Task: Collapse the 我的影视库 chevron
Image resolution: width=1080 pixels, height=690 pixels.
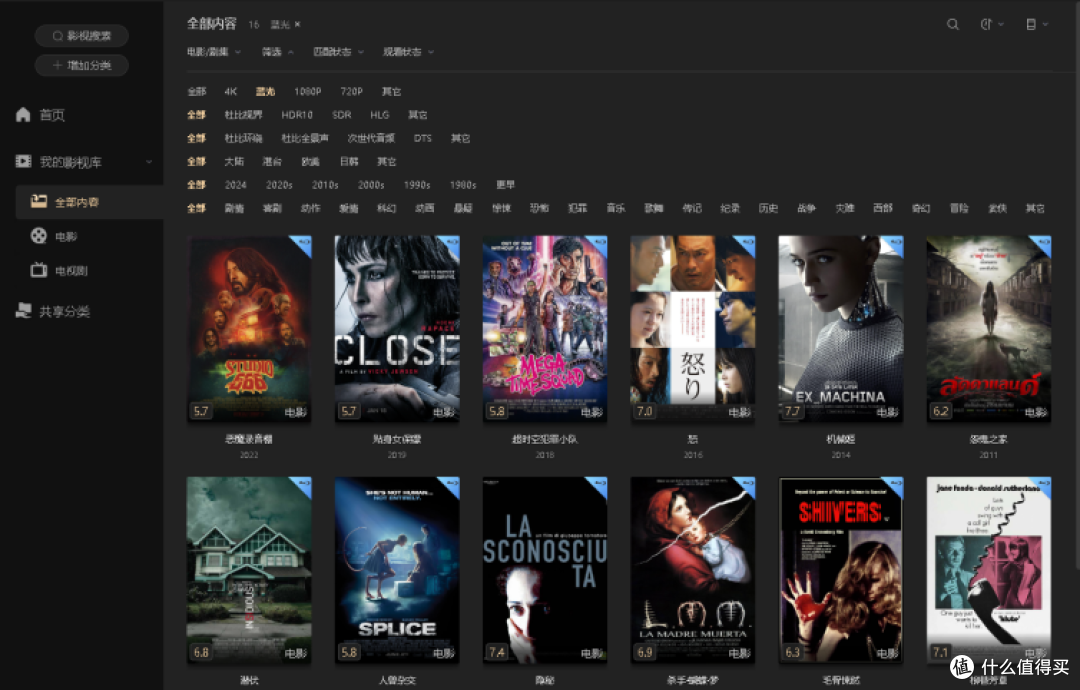Action: point(149,162)
